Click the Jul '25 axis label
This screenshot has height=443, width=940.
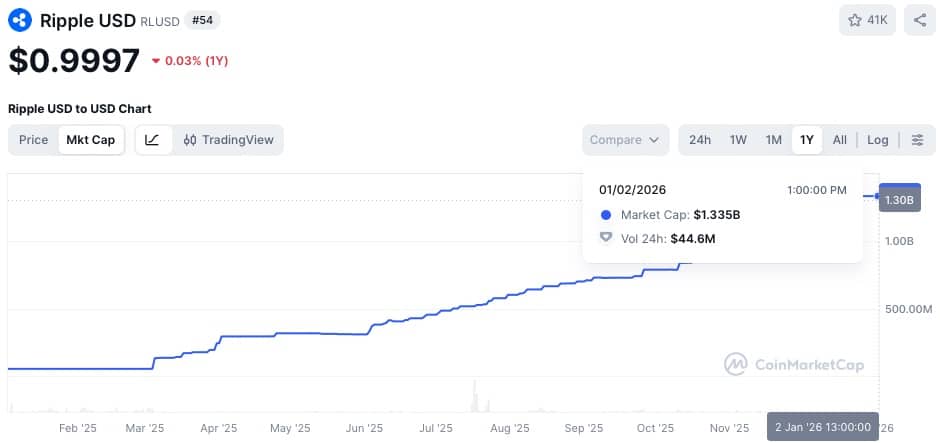436,428
